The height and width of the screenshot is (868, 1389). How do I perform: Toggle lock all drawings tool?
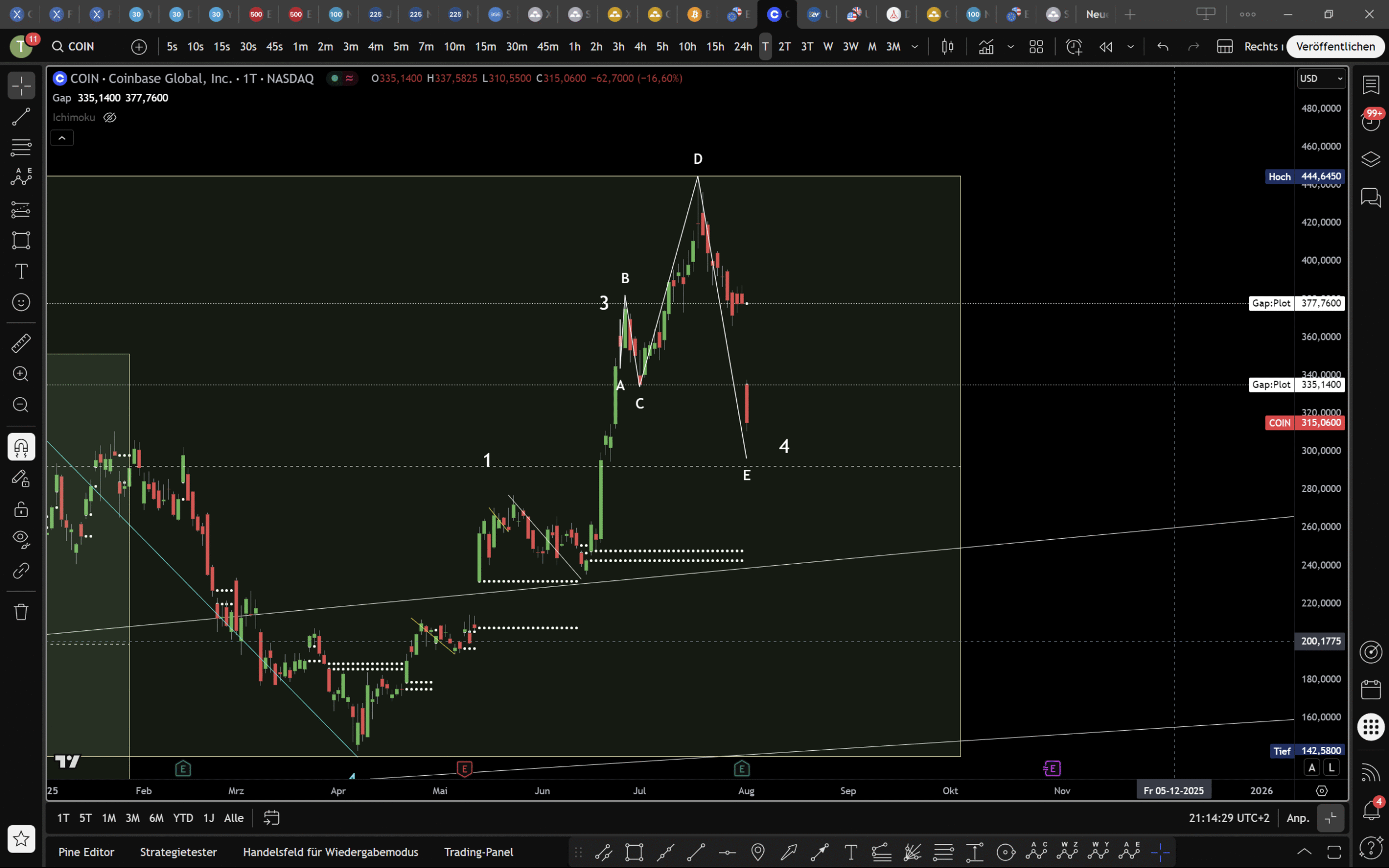21,509
